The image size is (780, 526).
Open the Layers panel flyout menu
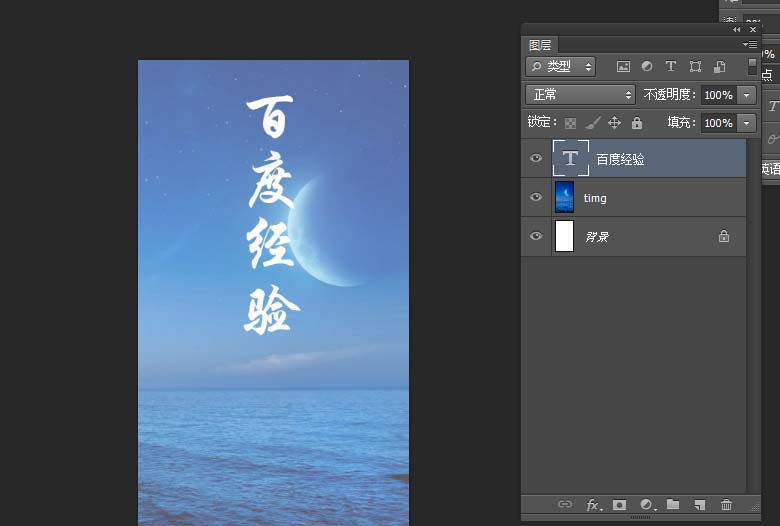click(750, 45)
